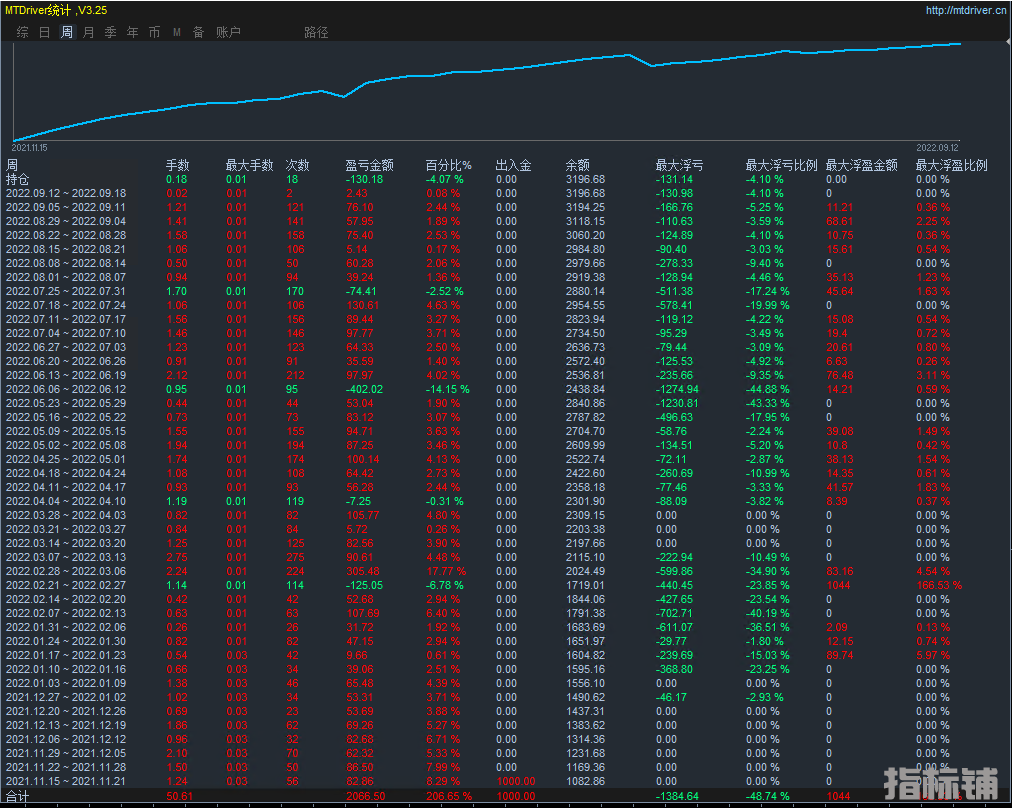Viewport: 1012px width, 808px height.
Task: Click the 最大手数 column header
Action: [250, 165]
